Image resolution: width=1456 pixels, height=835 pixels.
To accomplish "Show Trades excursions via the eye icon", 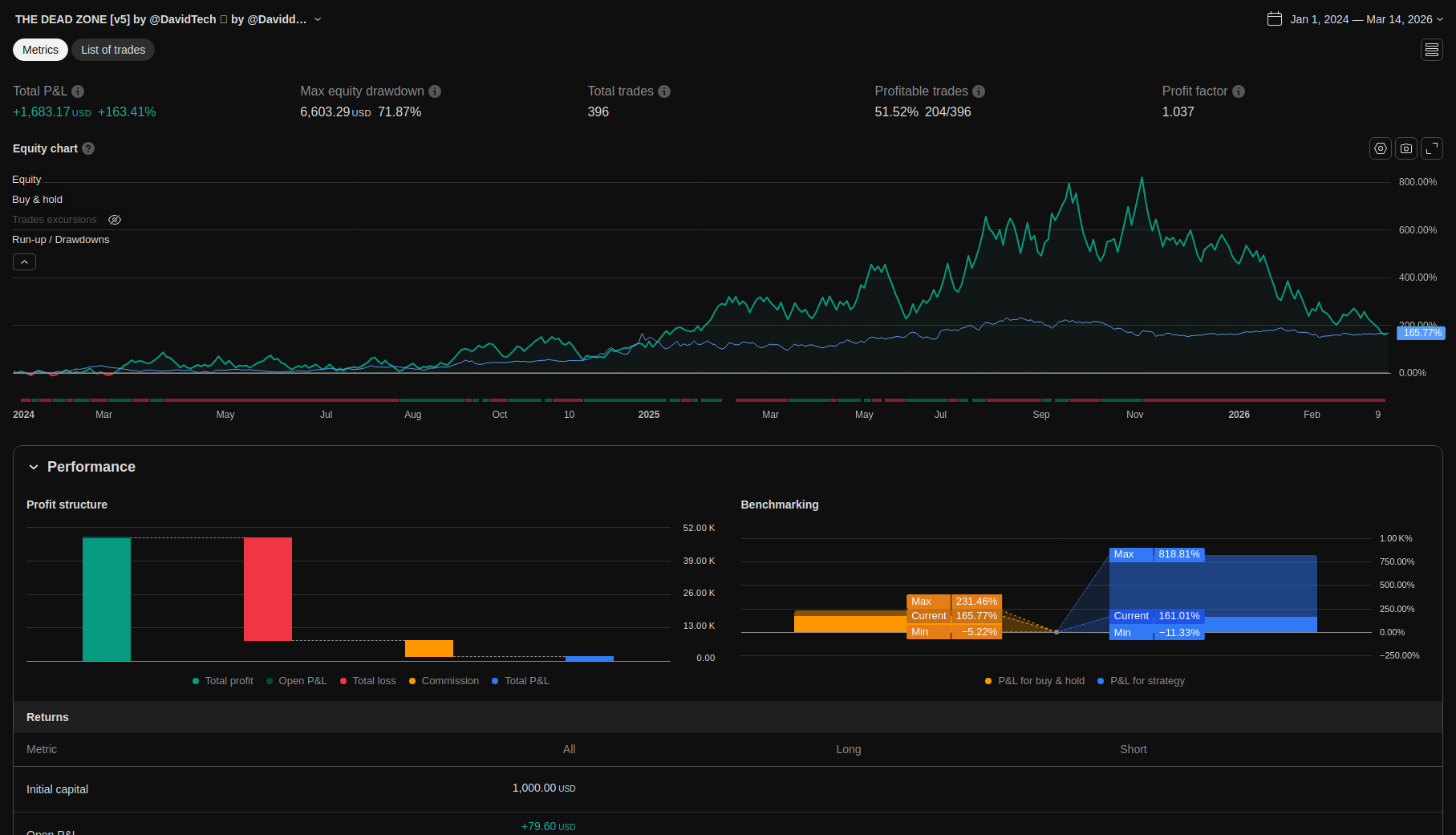I will 115,220.
